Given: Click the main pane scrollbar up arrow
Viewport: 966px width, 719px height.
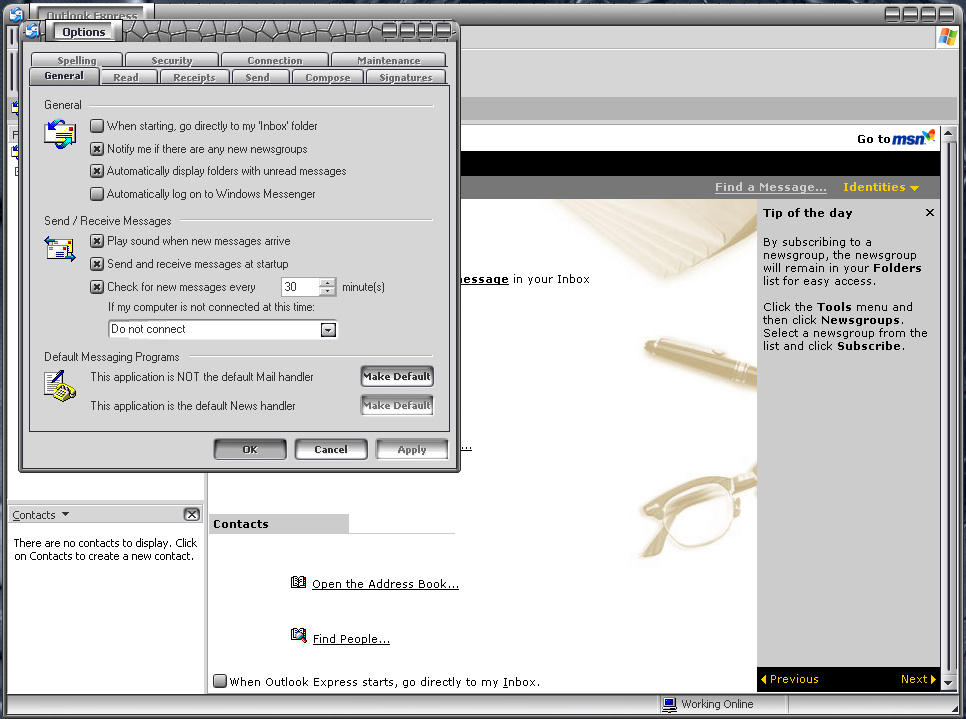Looking at the screenshot, I should pos(948,132).
